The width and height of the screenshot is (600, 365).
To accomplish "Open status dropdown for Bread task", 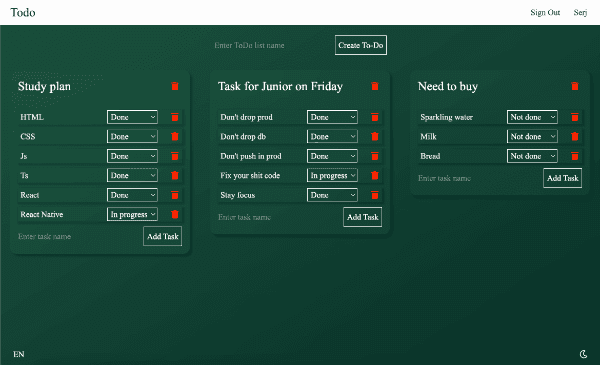I will coord(532,156).
